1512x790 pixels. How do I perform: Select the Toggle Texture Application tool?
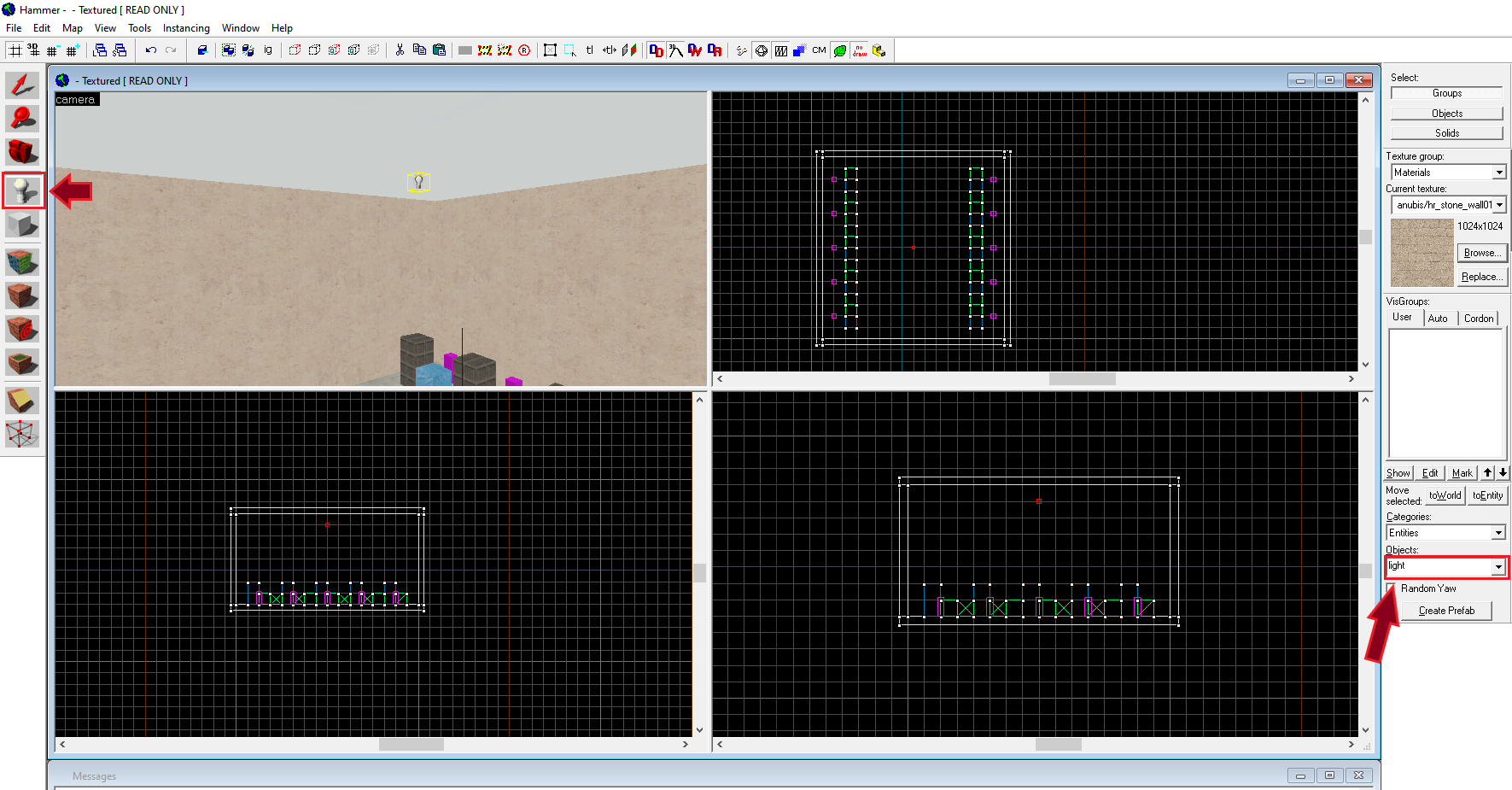22,261
